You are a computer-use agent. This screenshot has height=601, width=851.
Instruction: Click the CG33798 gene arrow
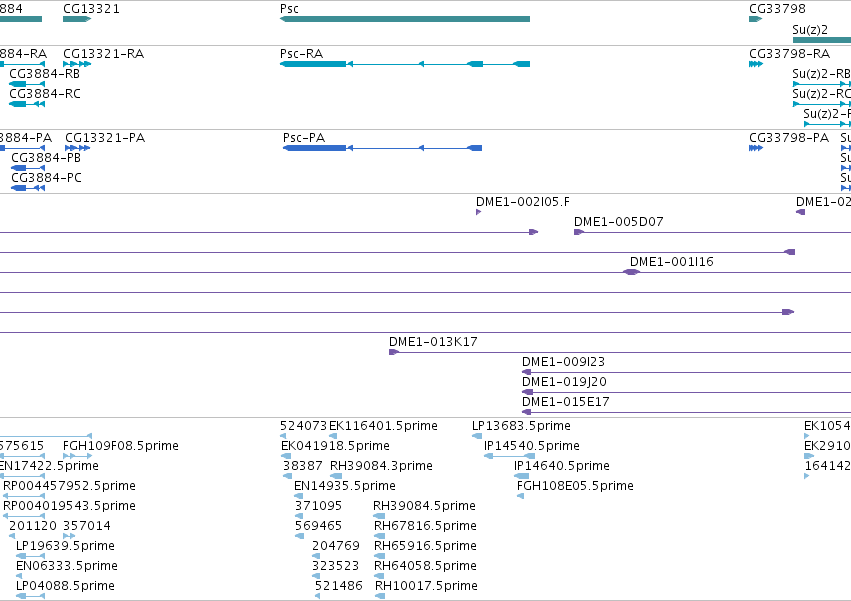[755, 19]
